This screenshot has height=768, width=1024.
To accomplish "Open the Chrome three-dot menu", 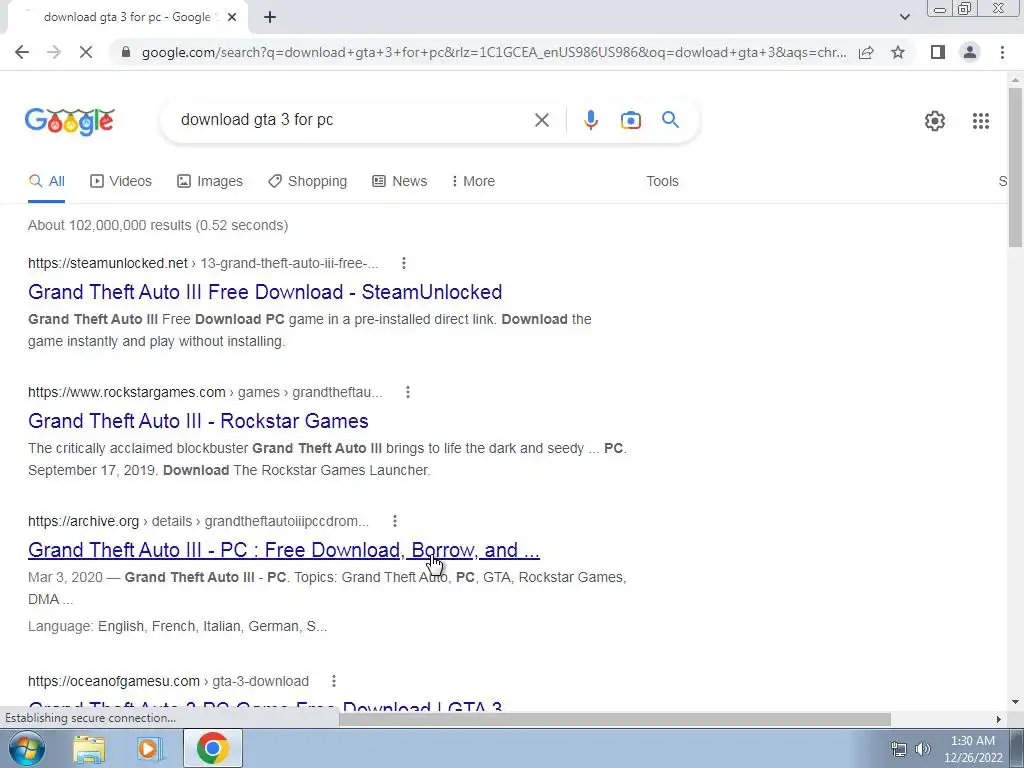I will [x=1002, y=52].
